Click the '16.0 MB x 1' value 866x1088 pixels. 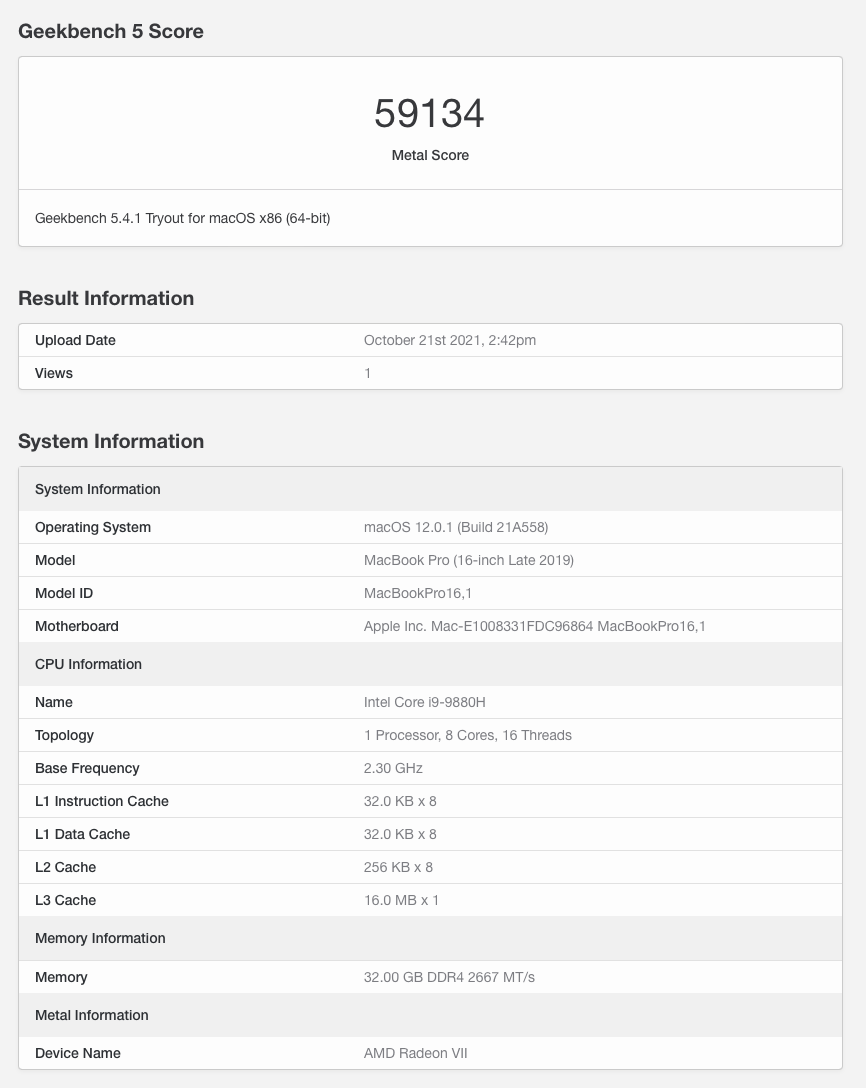[x=401, y=900]
